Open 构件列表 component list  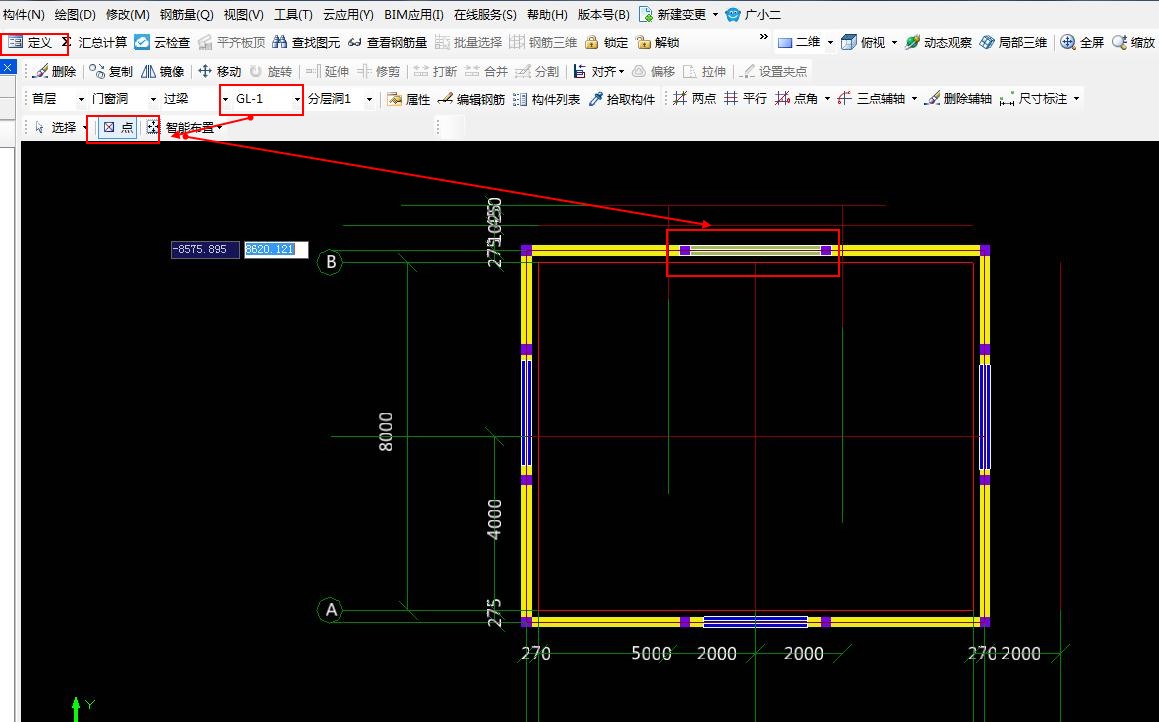[547, 99]
